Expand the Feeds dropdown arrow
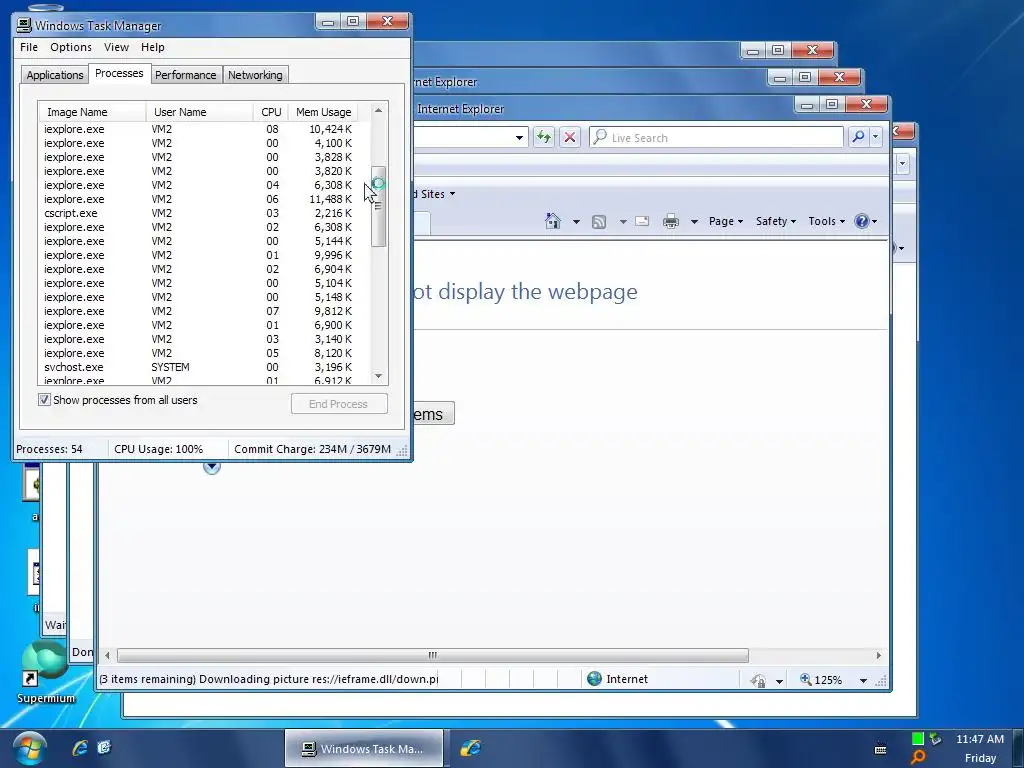Screen dimensions: 1024x768 (x=623, y=222)
